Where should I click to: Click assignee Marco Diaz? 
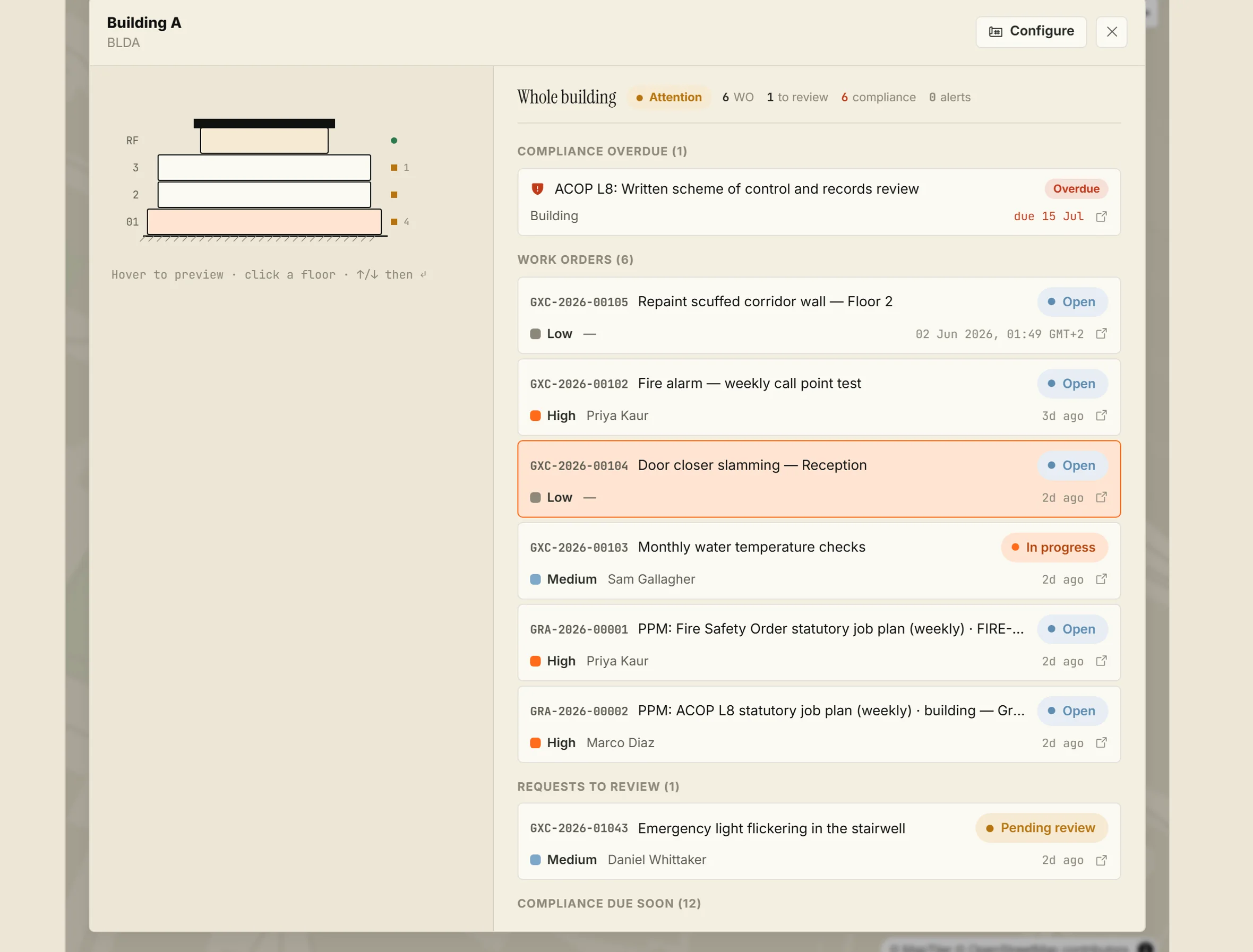pos(620,743)
